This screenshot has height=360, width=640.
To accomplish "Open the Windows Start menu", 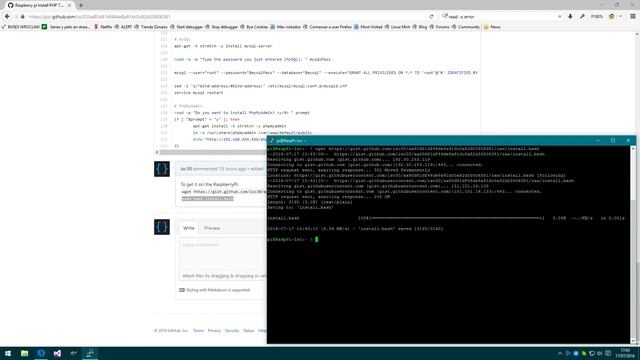I will point(8,353).
